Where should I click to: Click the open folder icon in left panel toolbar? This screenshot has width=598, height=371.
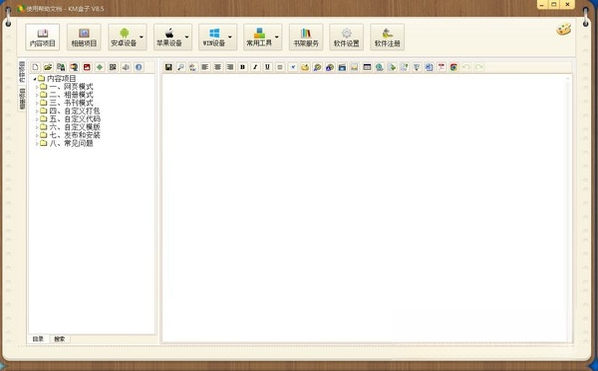[48, 67]
